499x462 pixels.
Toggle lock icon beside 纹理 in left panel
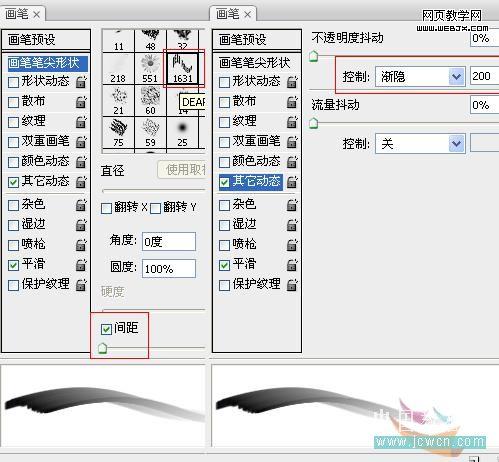click(81, 122)
